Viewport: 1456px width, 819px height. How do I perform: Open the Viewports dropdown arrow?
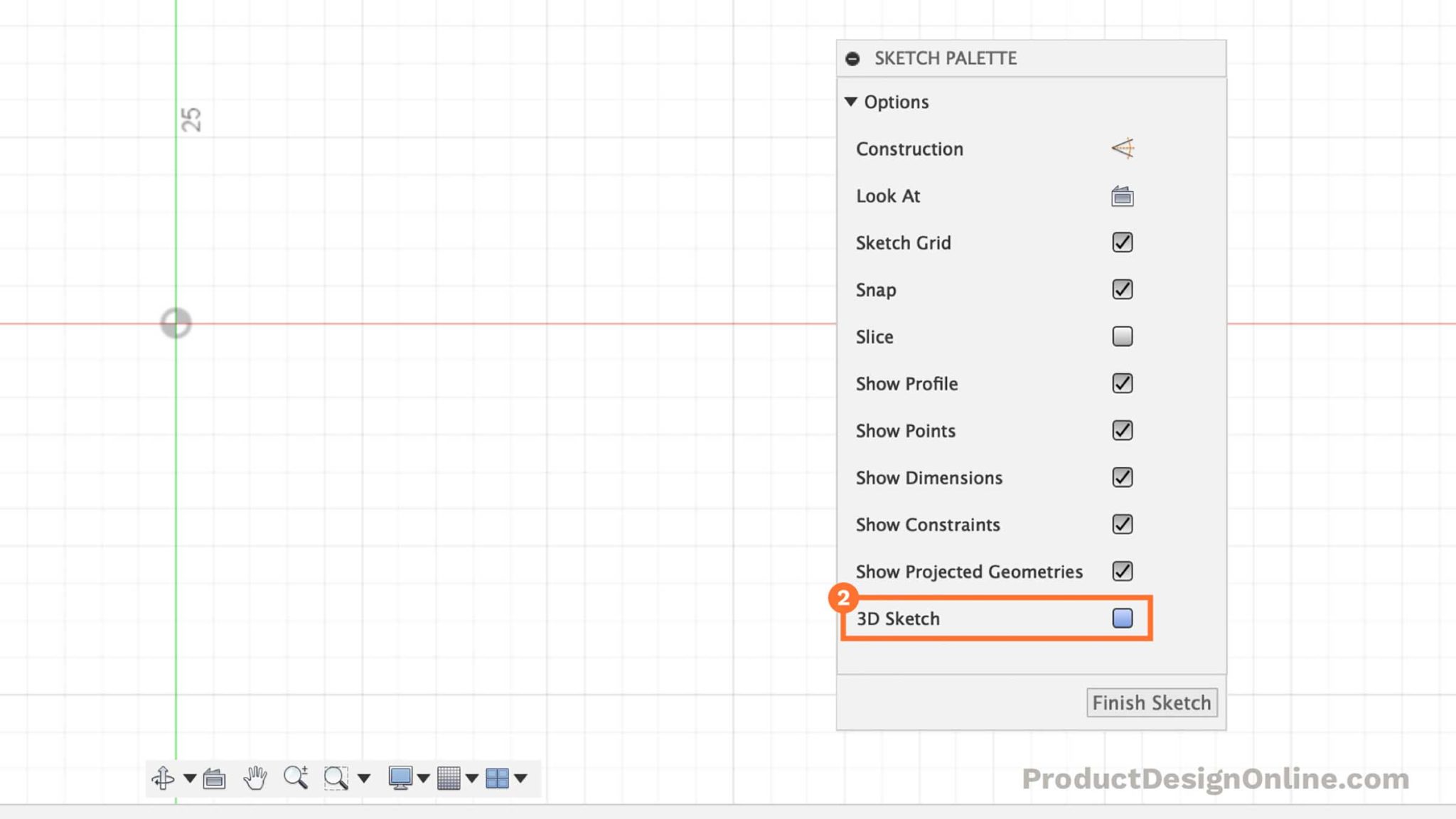(521, 778)
